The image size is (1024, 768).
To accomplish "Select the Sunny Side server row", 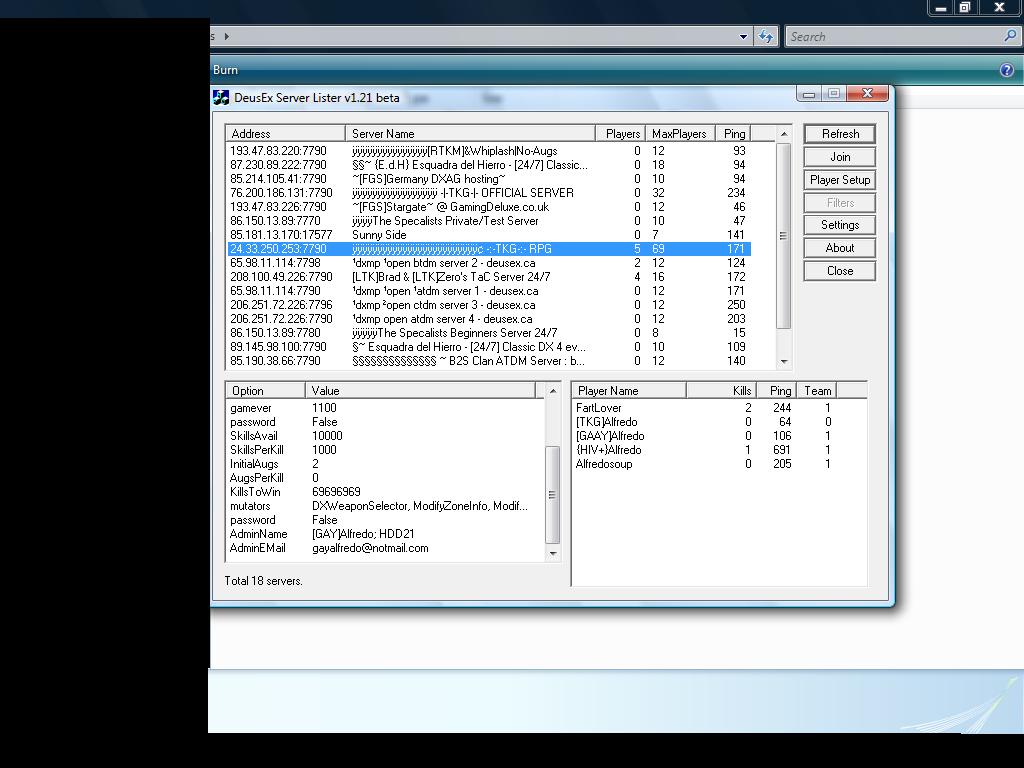I will click(489, 234).
